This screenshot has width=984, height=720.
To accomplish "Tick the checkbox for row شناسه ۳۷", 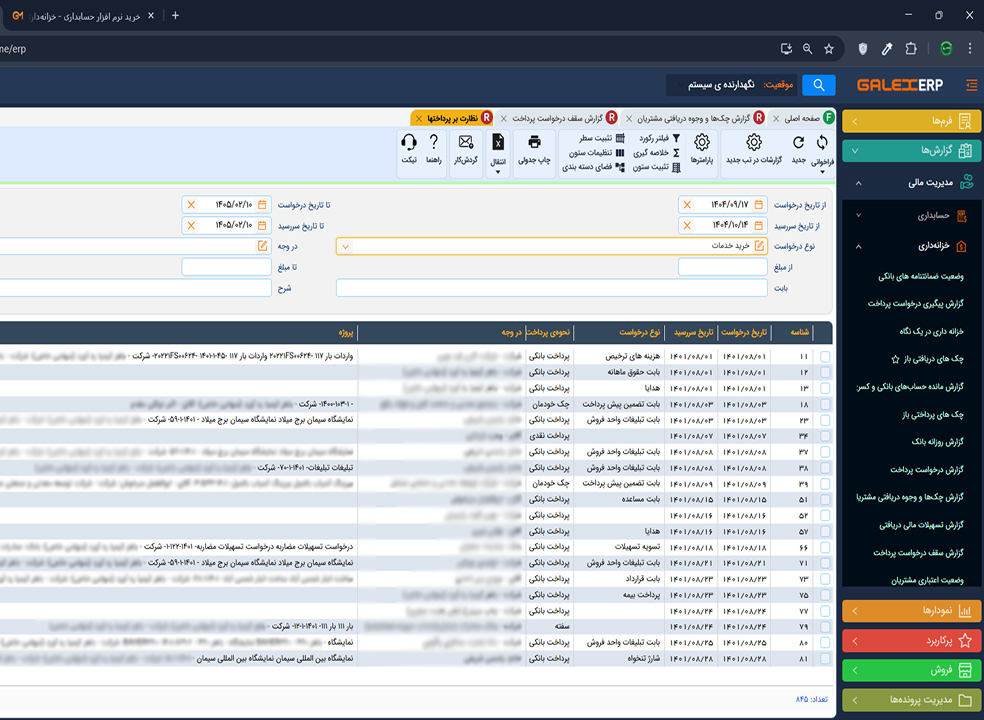I will [x=825, y=452].
